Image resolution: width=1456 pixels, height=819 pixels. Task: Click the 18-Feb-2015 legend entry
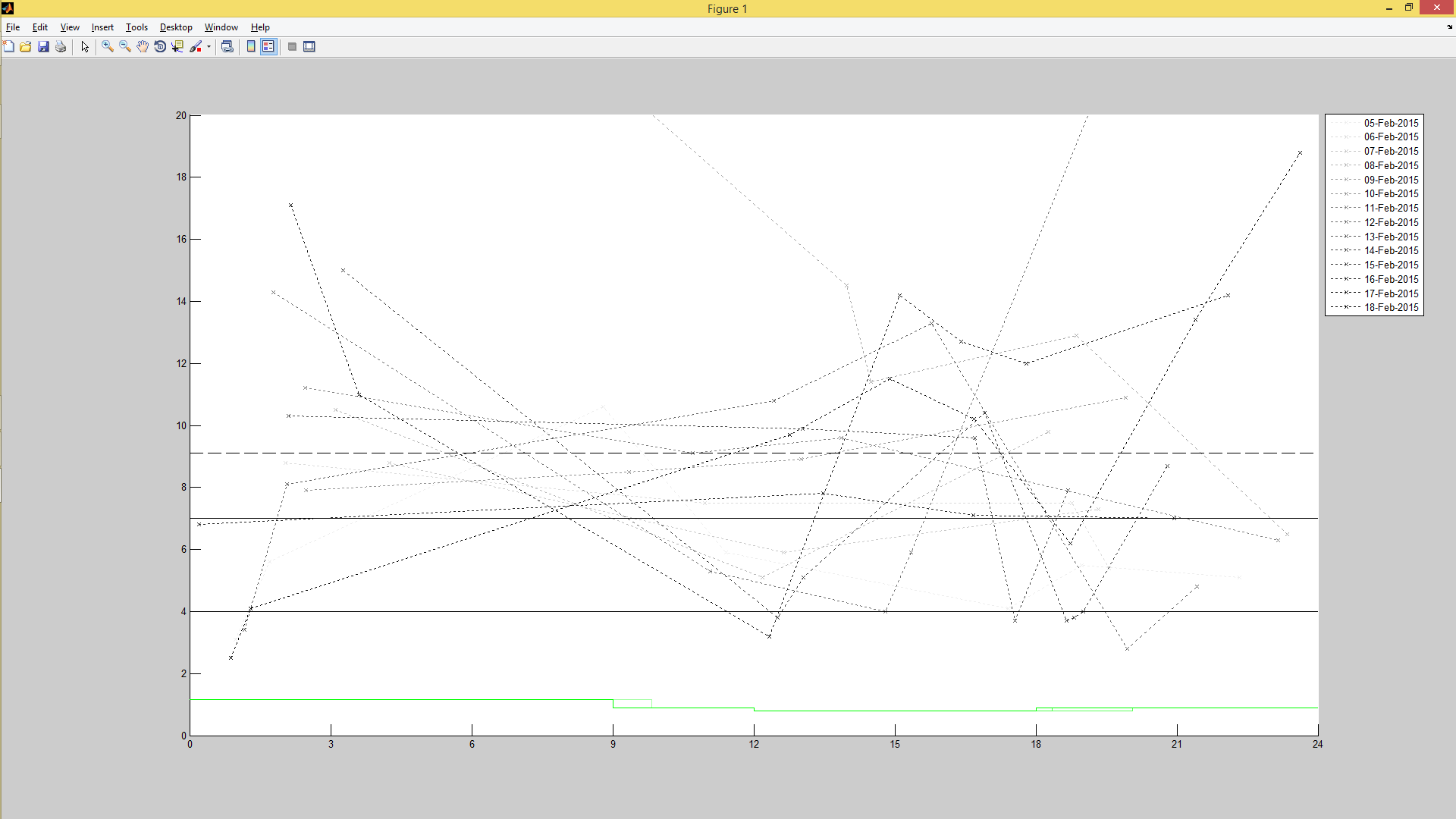click(x=1391, y=307)
